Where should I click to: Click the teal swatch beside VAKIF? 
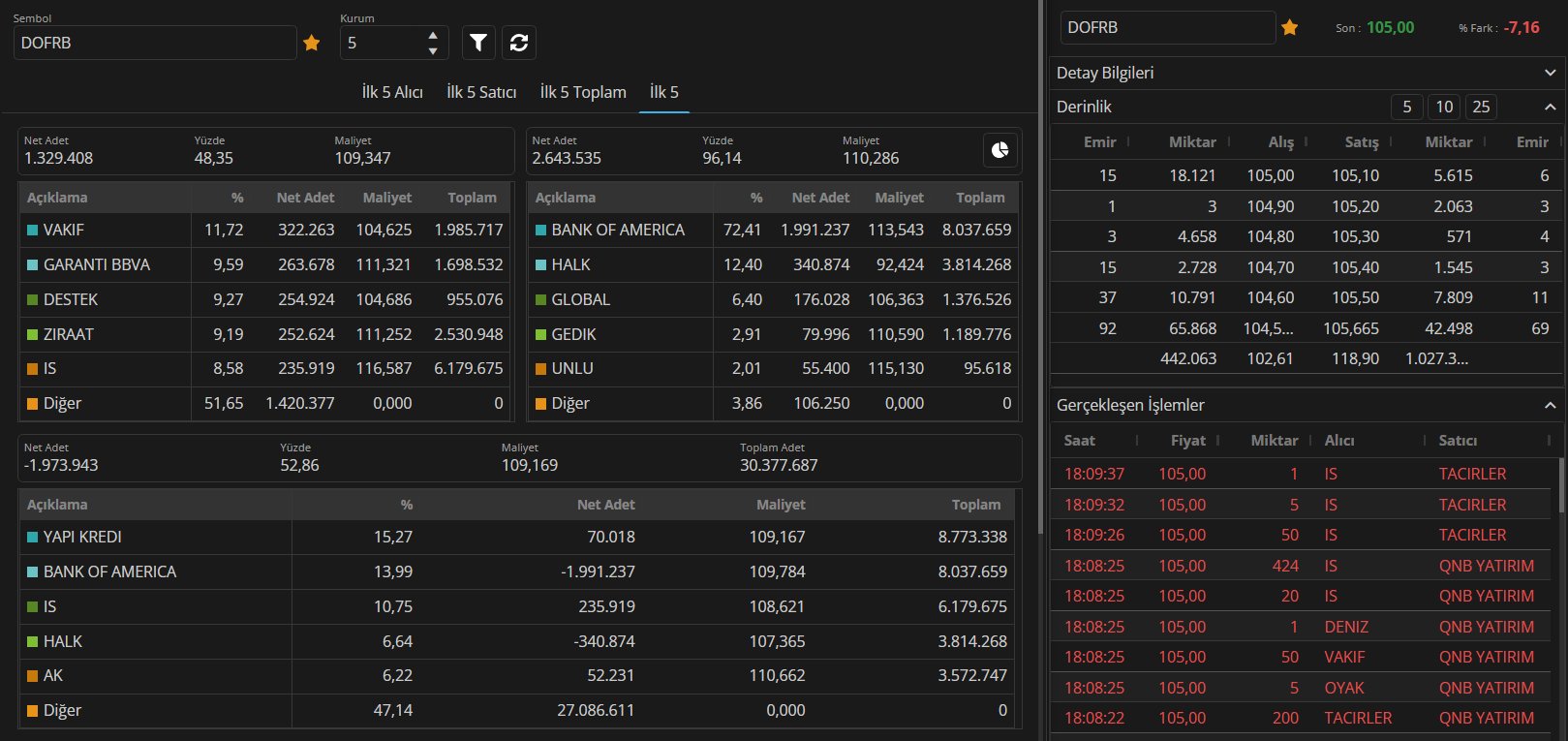pyautogui.click(x=33, y=231)
